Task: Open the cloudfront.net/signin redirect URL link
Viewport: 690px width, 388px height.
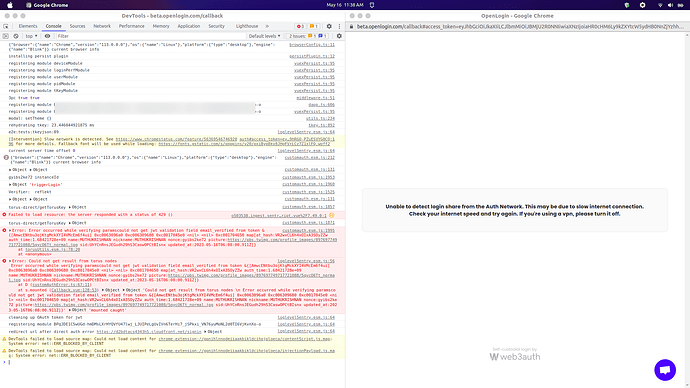Action: pos(149,332)
